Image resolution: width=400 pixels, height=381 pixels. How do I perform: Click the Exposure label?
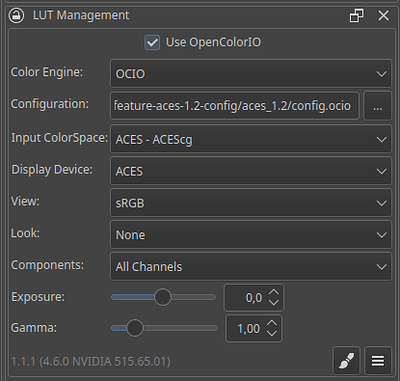[x=38, y=297]
